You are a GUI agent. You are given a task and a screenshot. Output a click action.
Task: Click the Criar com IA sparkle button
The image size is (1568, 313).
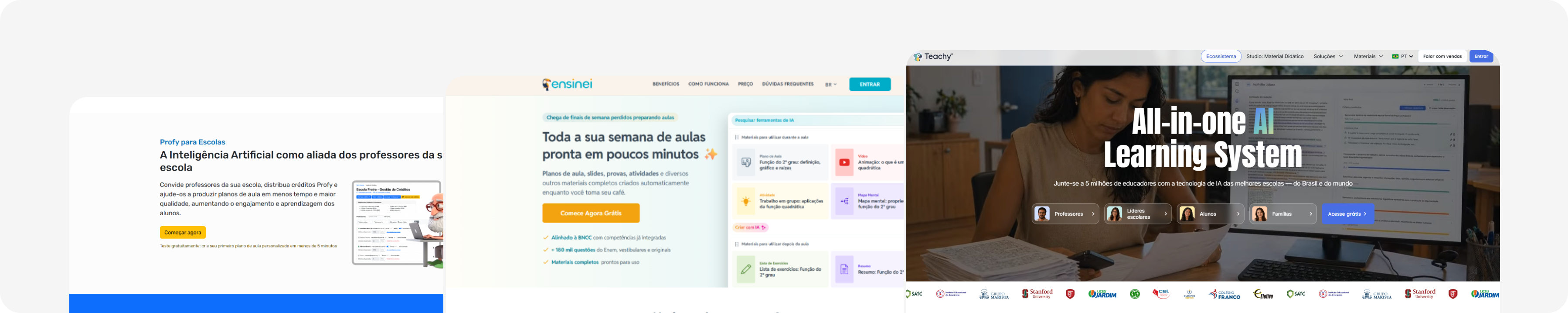[750, 227]
